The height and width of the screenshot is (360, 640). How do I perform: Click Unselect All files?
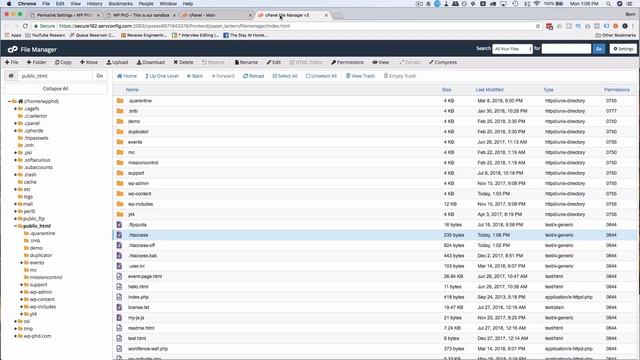[x=321, y=76]
